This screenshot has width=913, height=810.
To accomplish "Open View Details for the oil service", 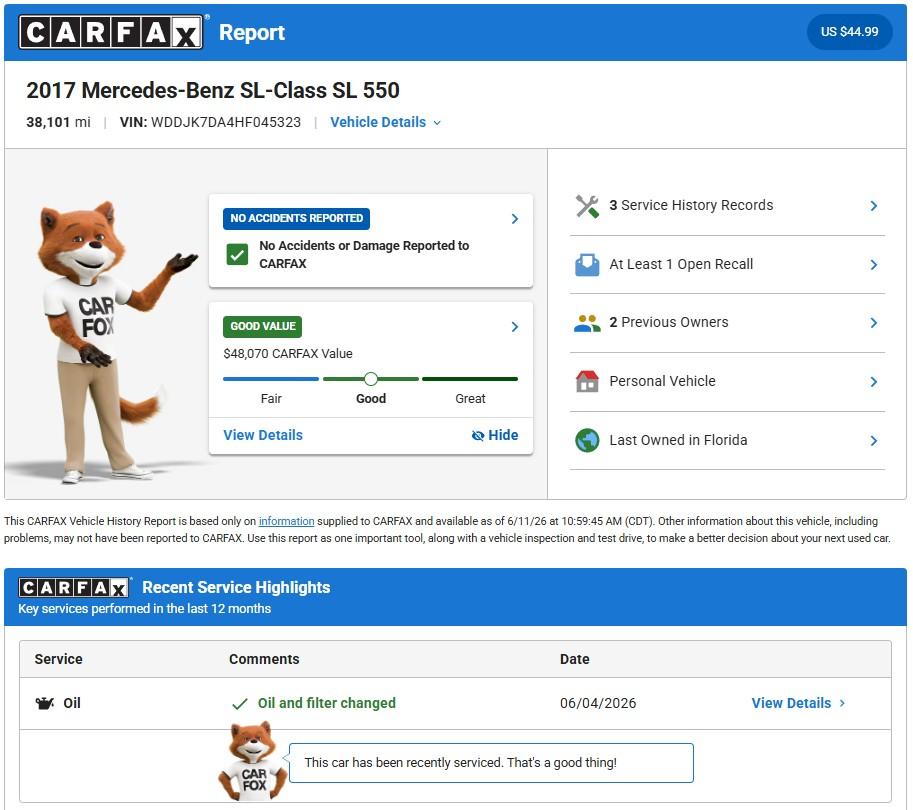I will tap(791, 703).
